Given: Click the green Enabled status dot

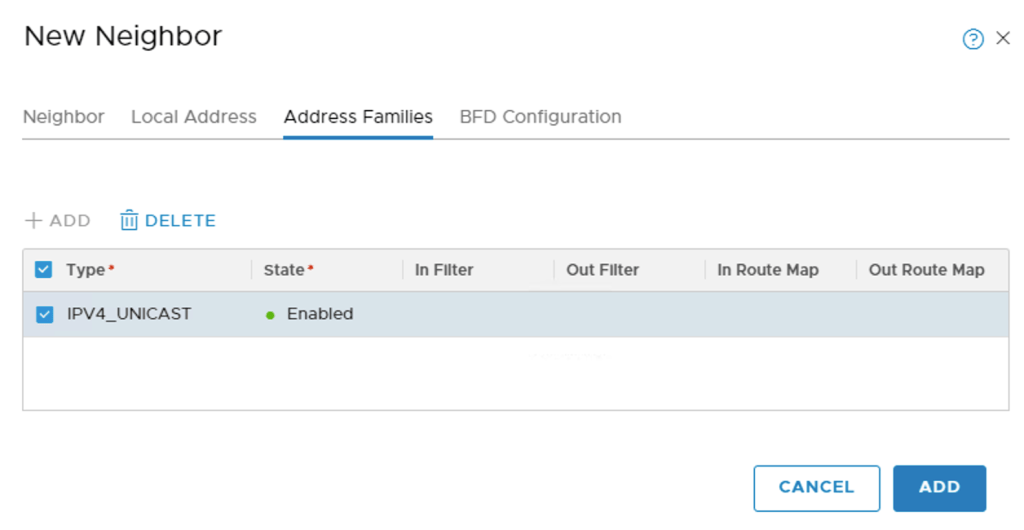Looking at the screenshot, I should pyautogui.click(x=270, y=315).
